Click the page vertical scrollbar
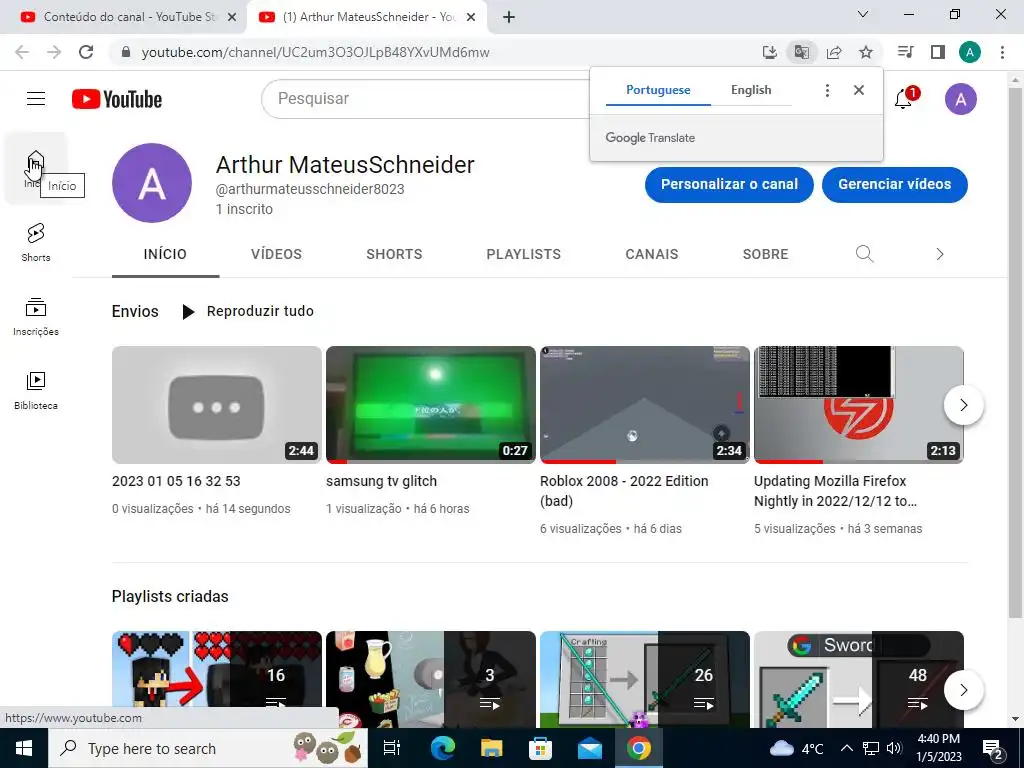The width and height of the screenshot is (1024, 768). [1015, 353]
